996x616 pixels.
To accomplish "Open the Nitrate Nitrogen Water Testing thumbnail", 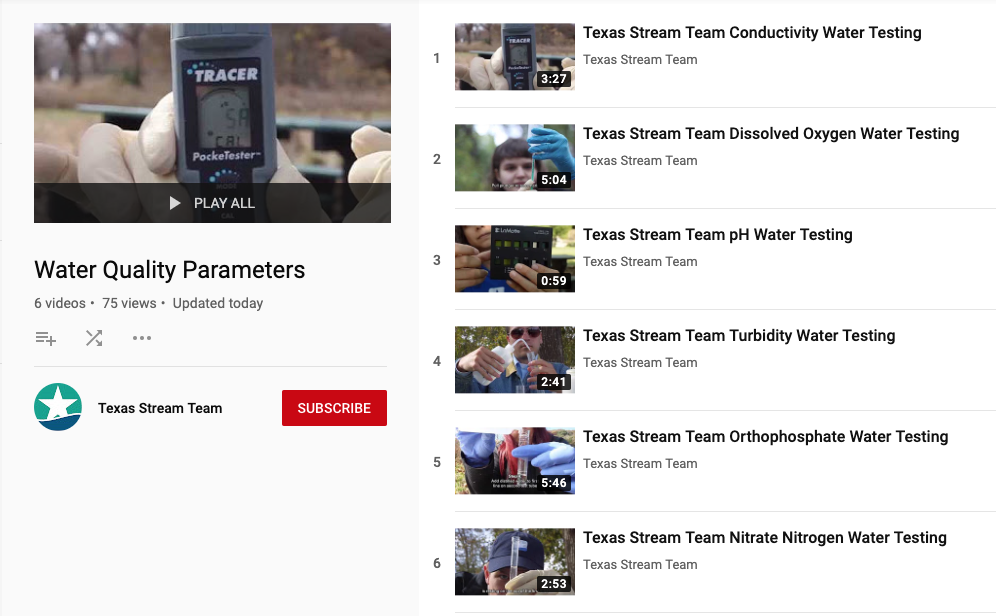I will click(514, 561).
